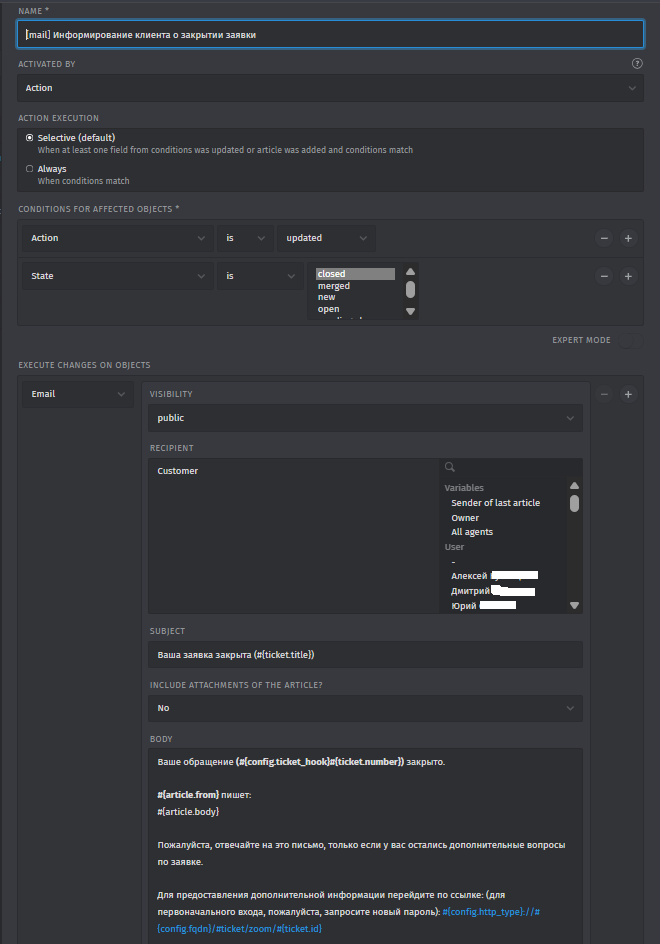The width and height of the screenshot is (660, 944).
Task: Choose the Always execution radio option
Action: coord(30,169)
